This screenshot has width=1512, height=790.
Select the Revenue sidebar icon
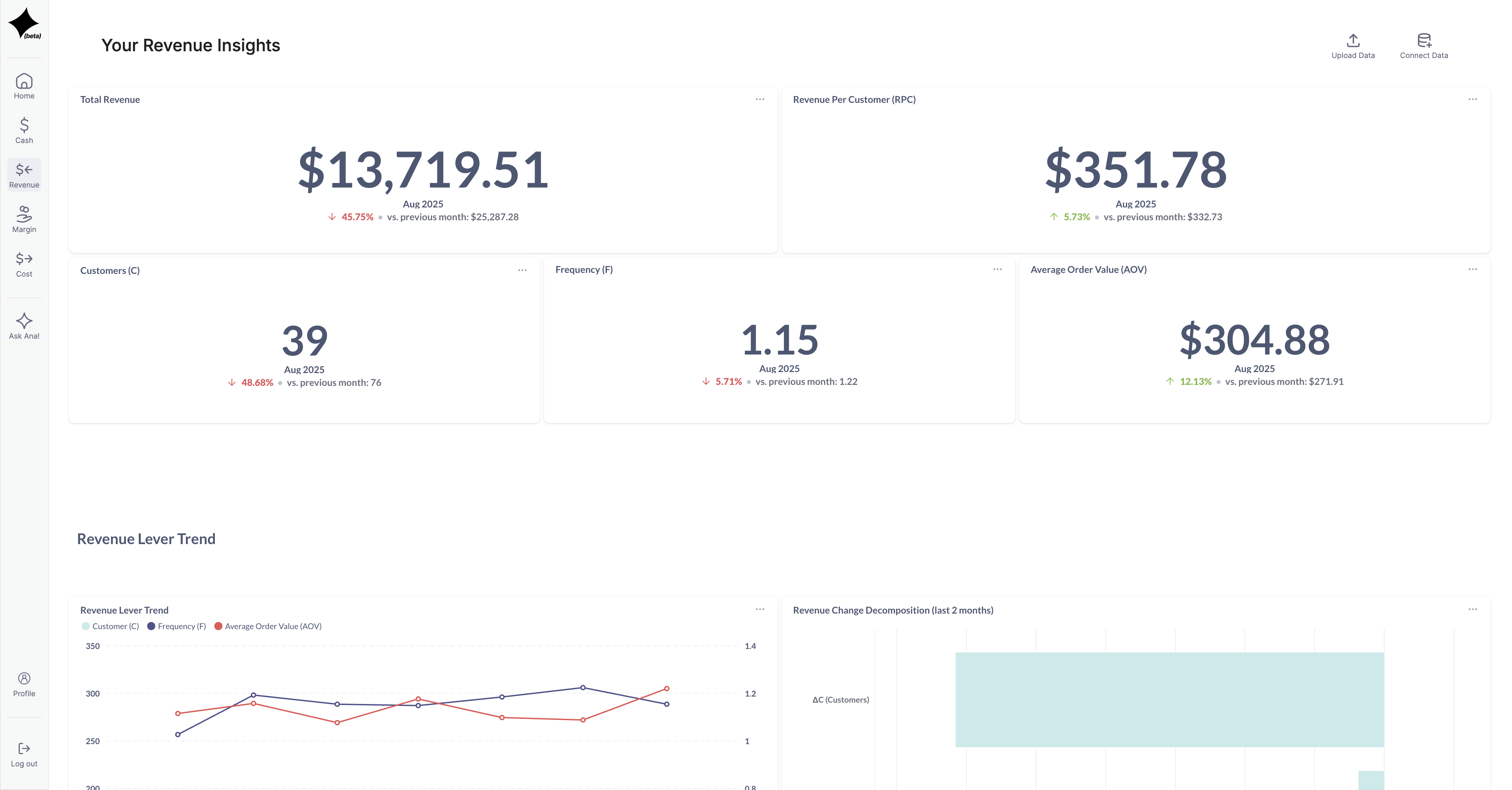coord(24,175)
